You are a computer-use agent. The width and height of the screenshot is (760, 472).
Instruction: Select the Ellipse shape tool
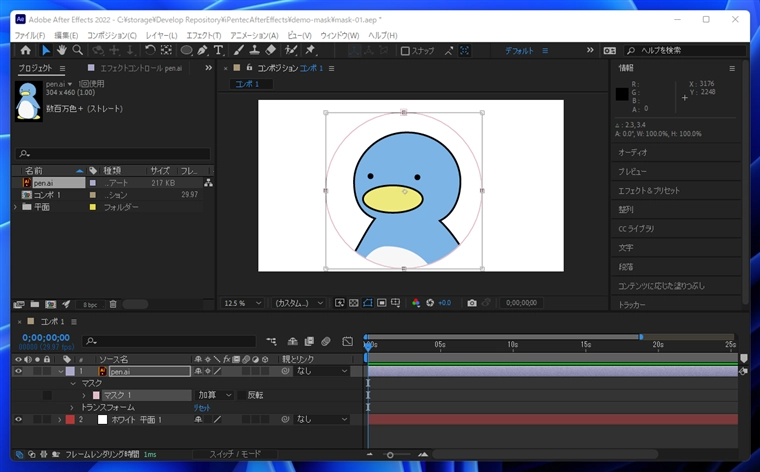(186, 50)
